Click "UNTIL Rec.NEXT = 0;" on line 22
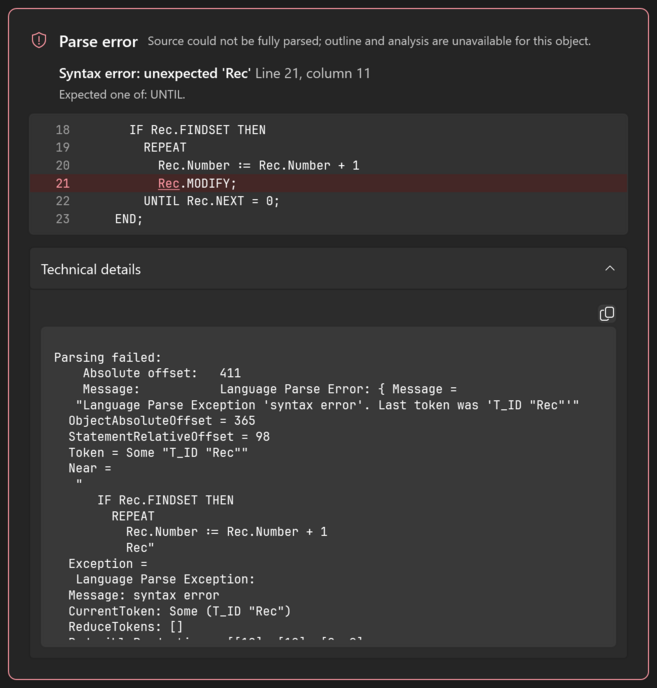This screenshot has width=657, height=688. pyautogui.click(x=212, y=201)
